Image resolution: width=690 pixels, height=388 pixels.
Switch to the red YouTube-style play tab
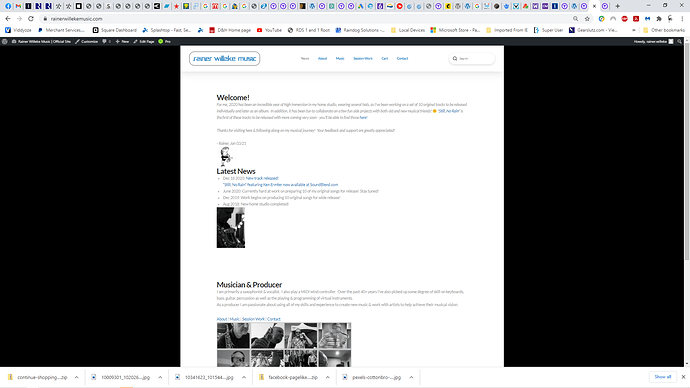(400, 6)
